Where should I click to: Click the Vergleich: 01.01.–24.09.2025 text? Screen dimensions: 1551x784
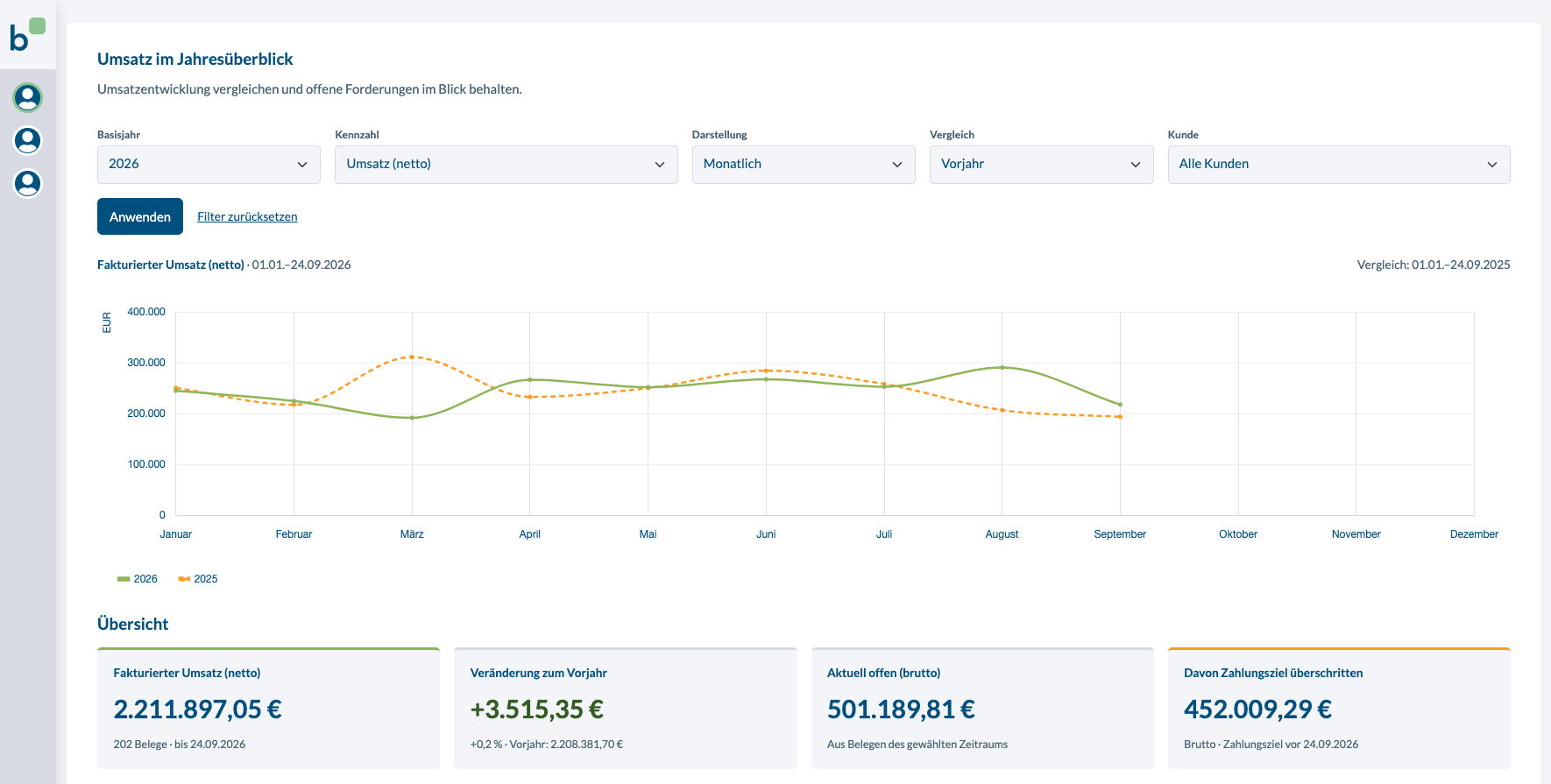(x=1434, y=265)
